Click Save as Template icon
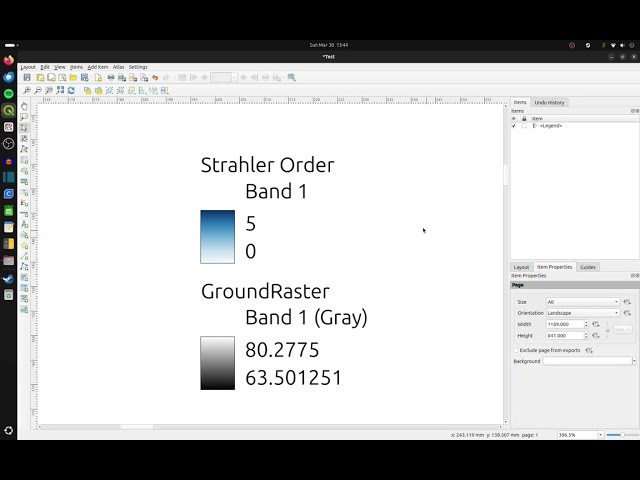 pos(84,78)
